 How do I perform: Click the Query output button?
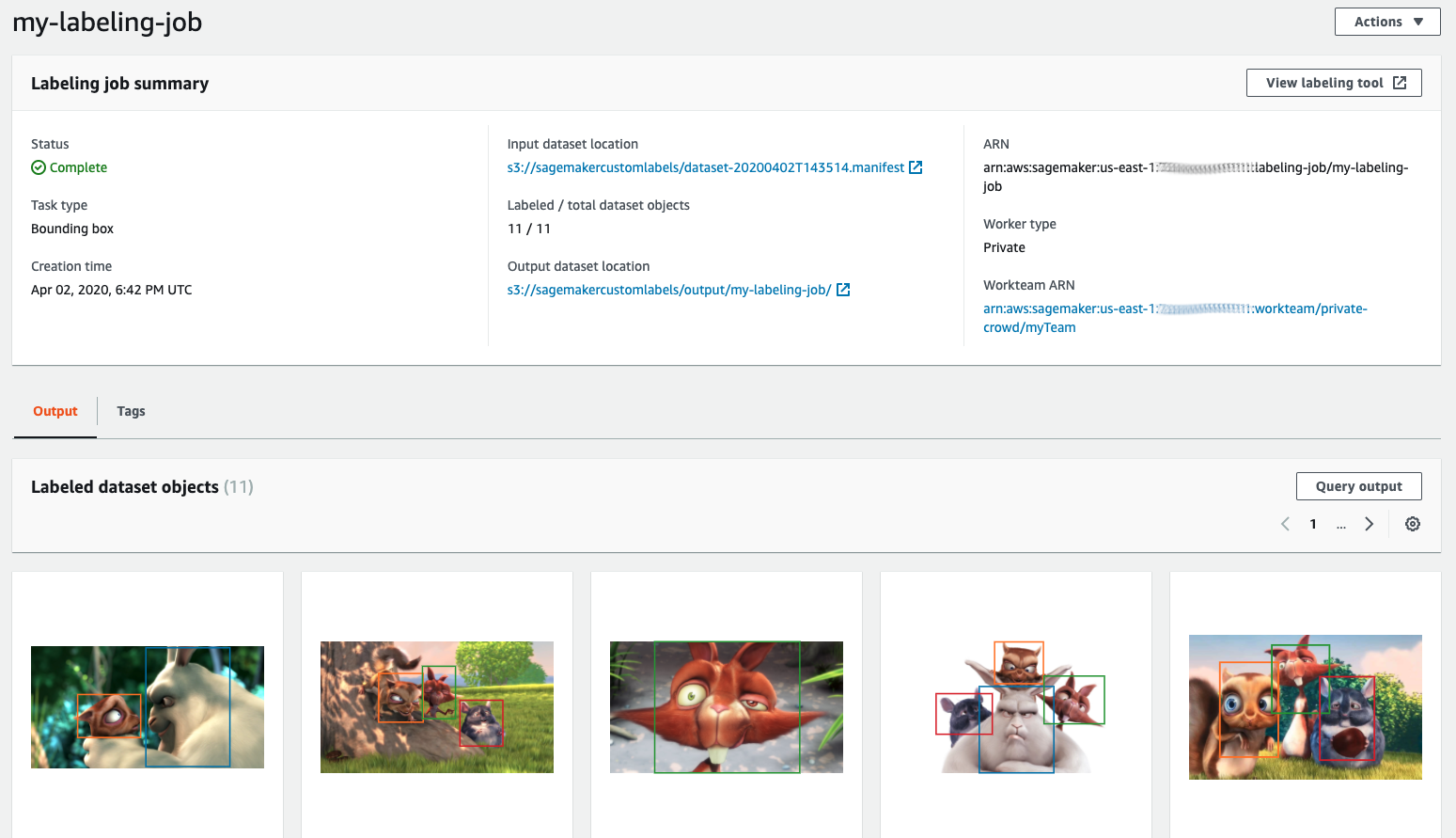(x=1358, y=486)
